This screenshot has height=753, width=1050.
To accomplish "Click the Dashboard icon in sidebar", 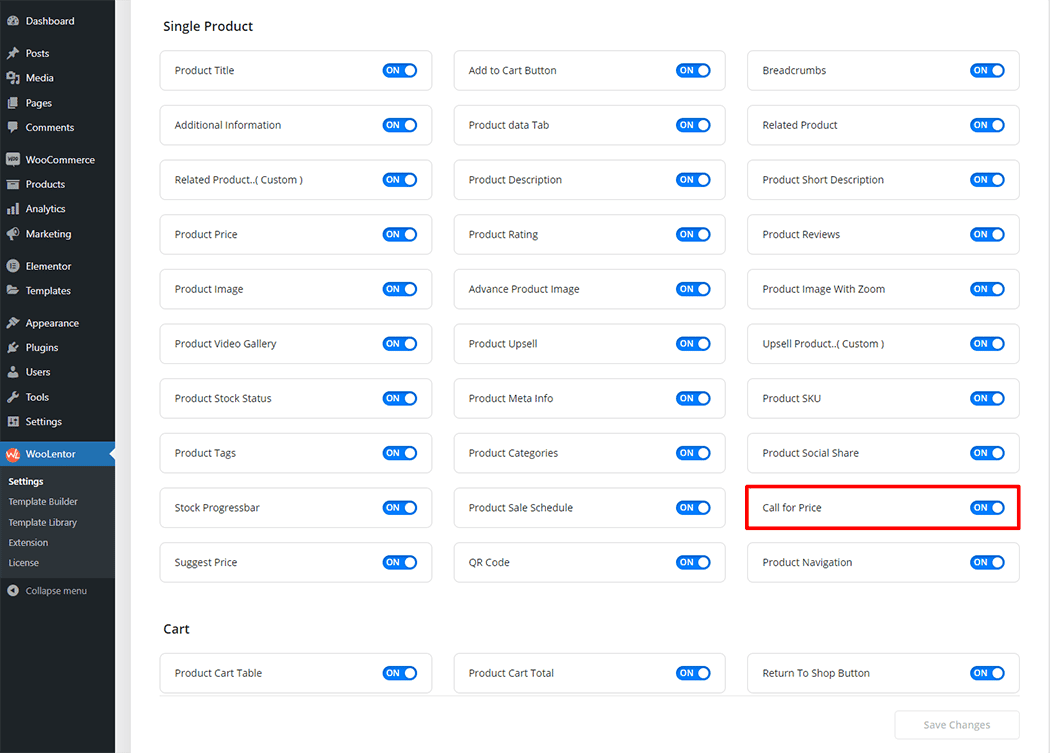I will (x=12, y=21).
